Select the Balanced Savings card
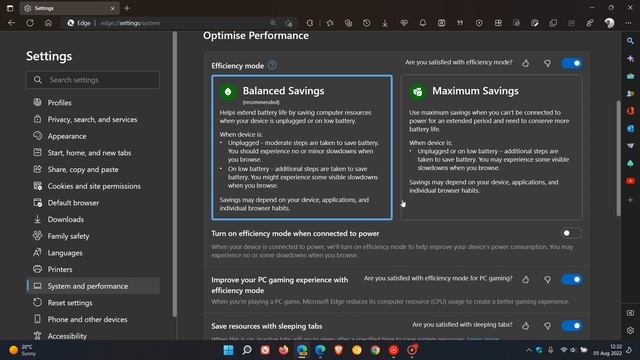This screenshot has width=640, height=360. coord(302,147)
